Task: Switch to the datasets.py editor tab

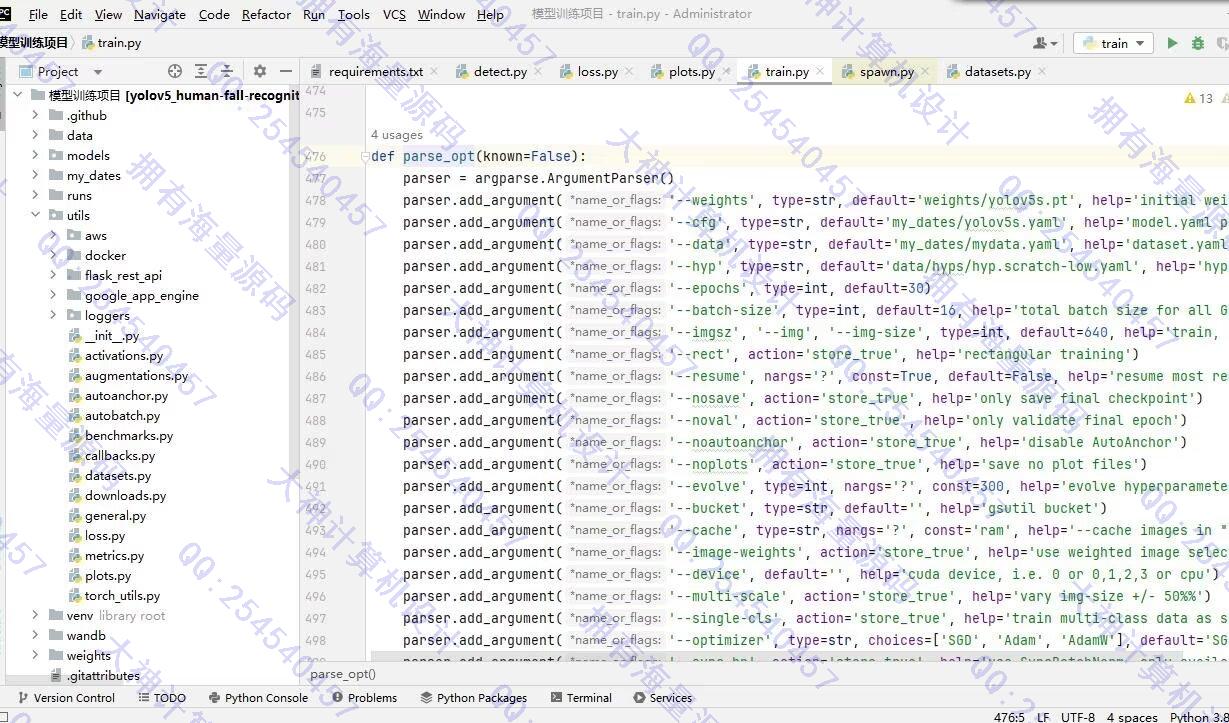Action: 997,72
